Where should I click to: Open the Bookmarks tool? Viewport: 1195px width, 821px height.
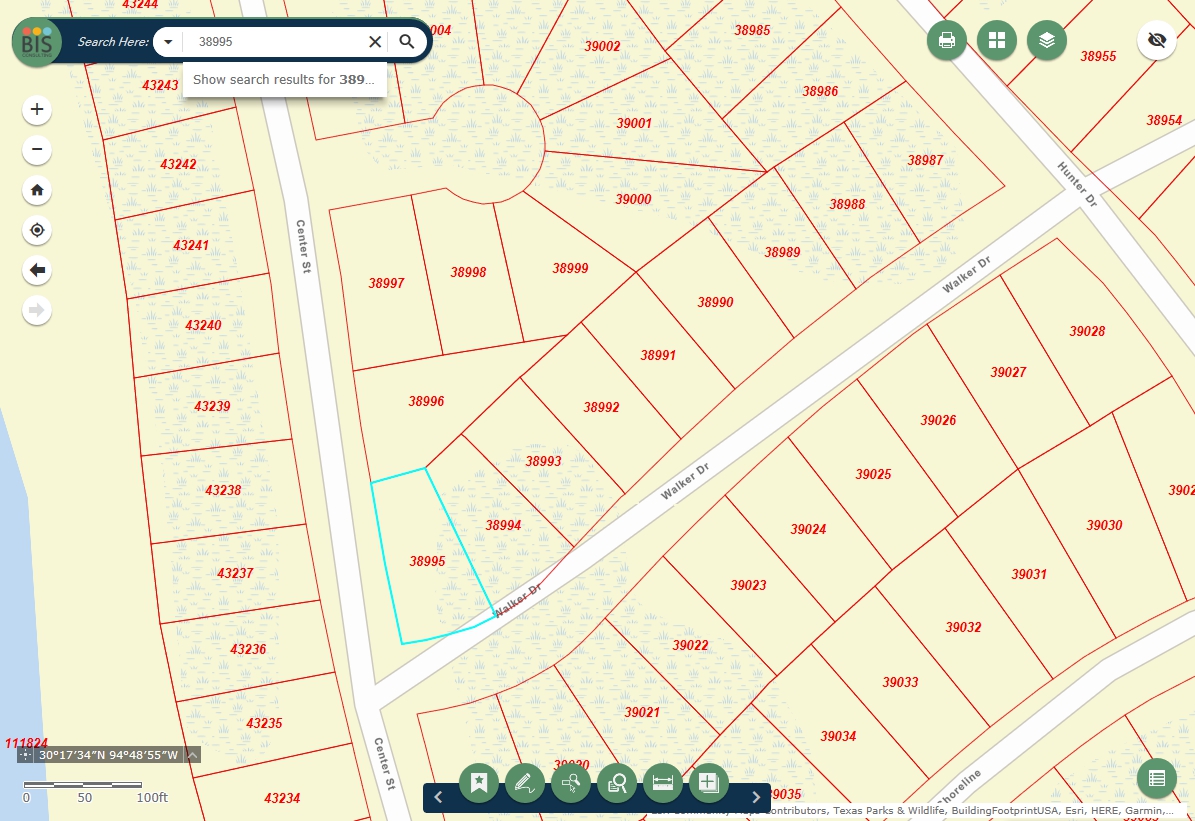click(x=479, y=783)
